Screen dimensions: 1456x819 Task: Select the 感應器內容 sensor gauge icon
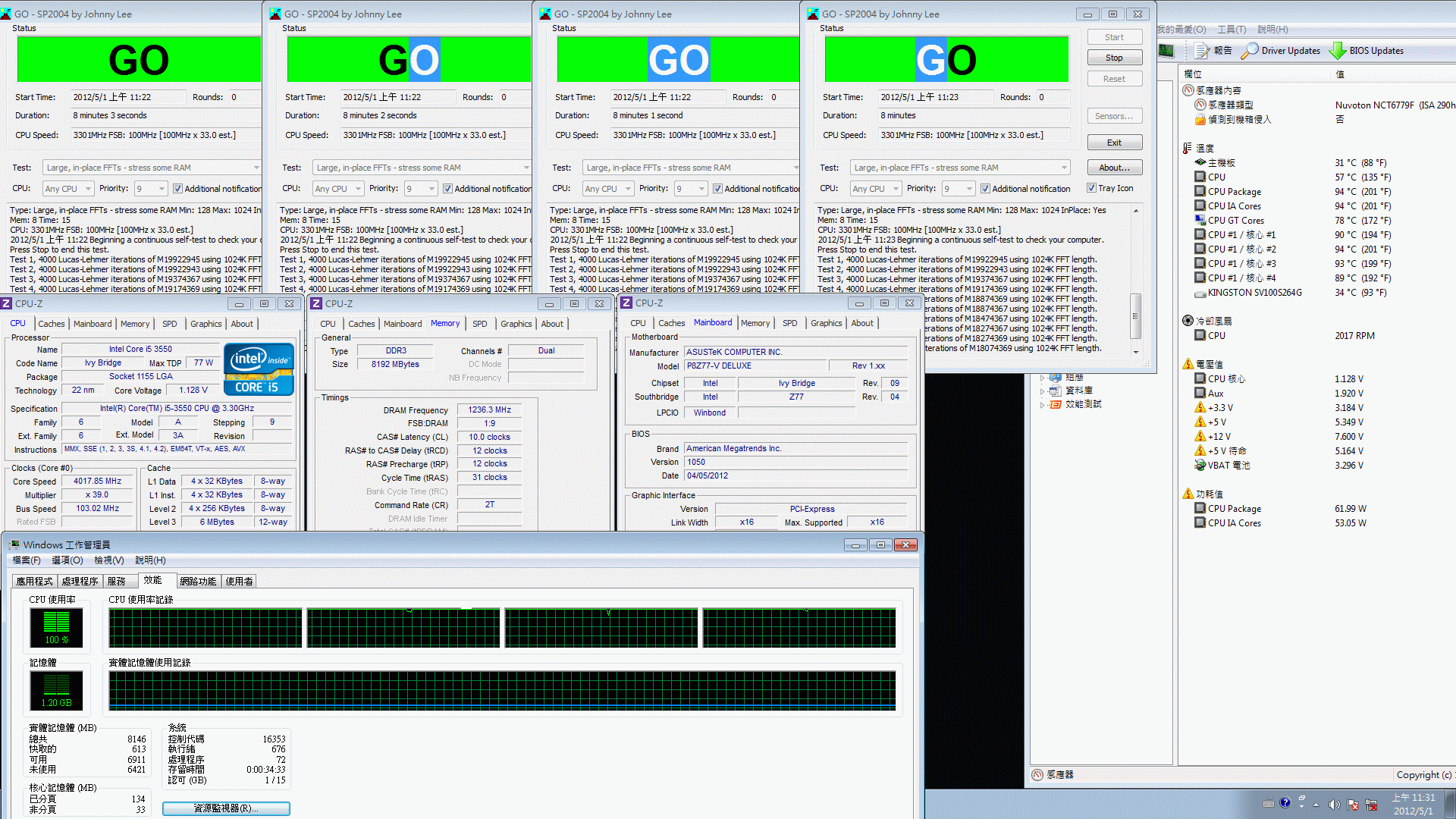point(1188,90)
